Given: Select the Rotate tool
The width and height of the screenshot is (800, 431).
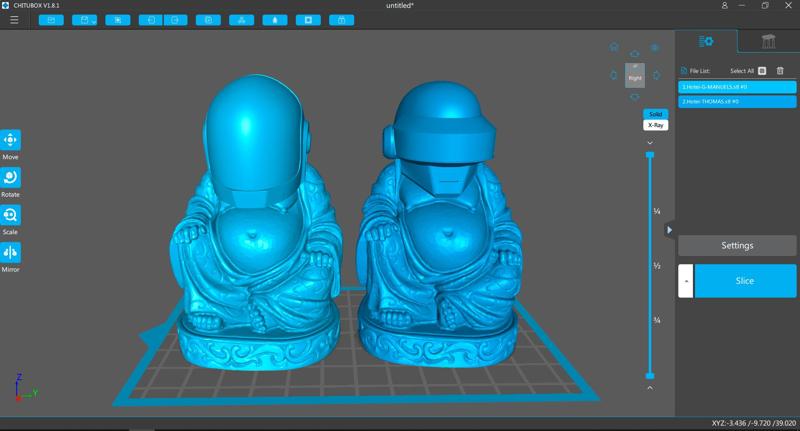Looking at the screenshot, I should 10,178.
